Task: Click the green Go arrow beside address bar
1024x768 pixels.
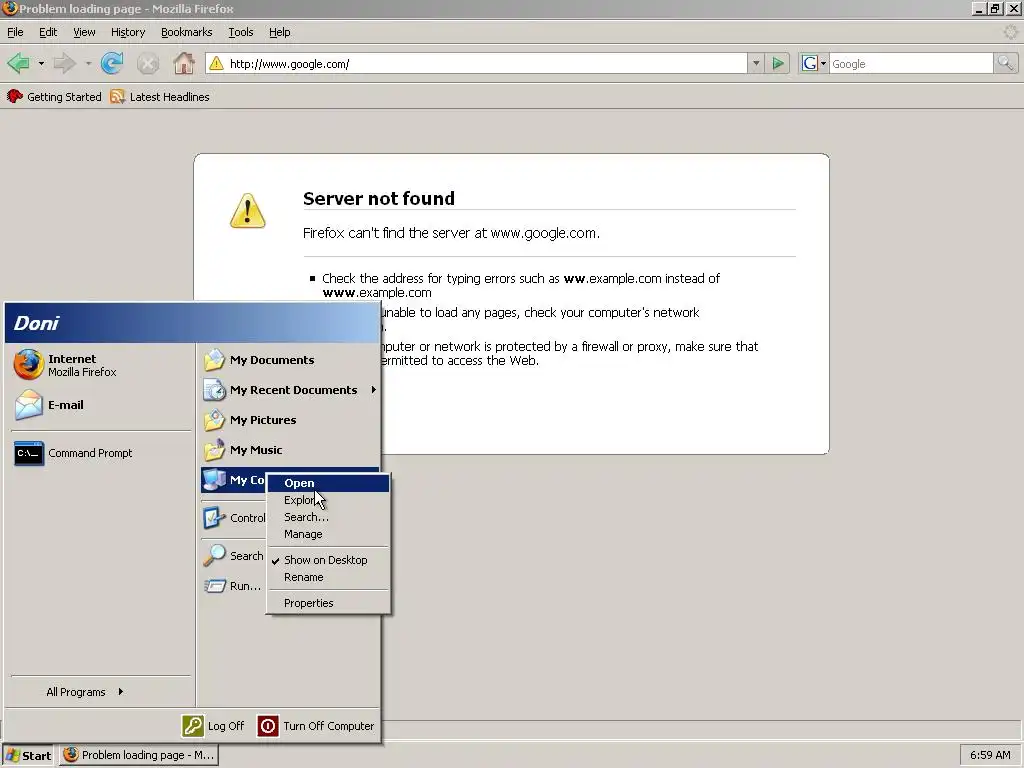Action: (778, 63)
